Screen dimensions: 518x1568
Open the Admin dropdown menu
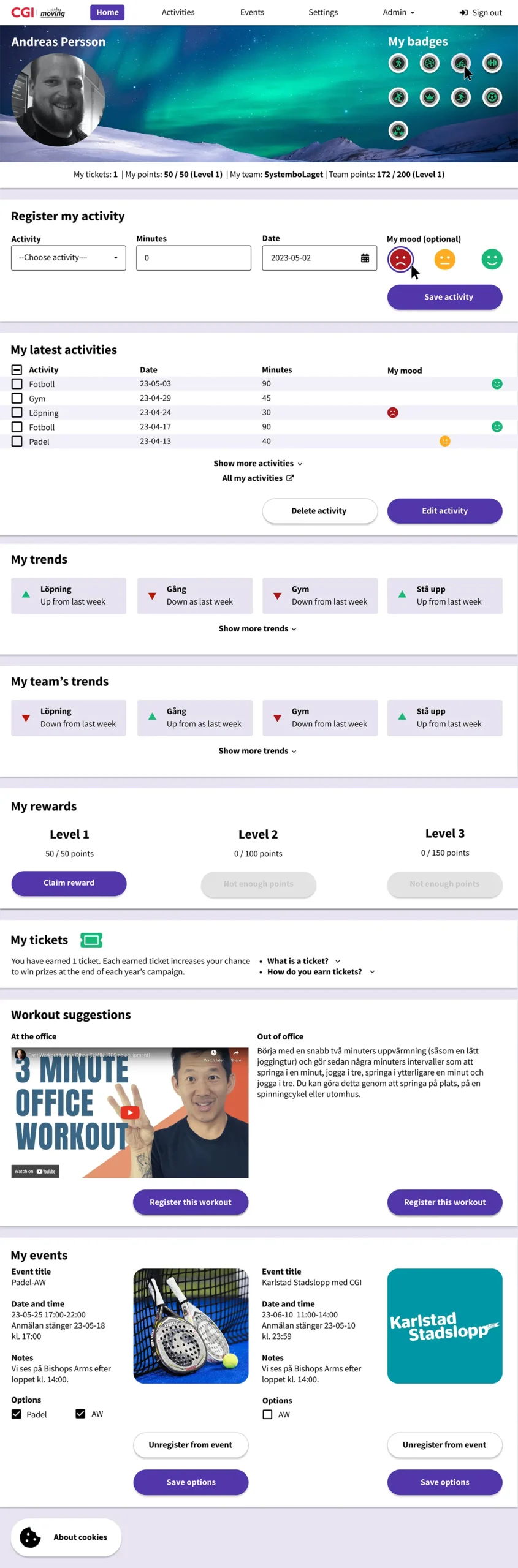(x=398, y=12)
